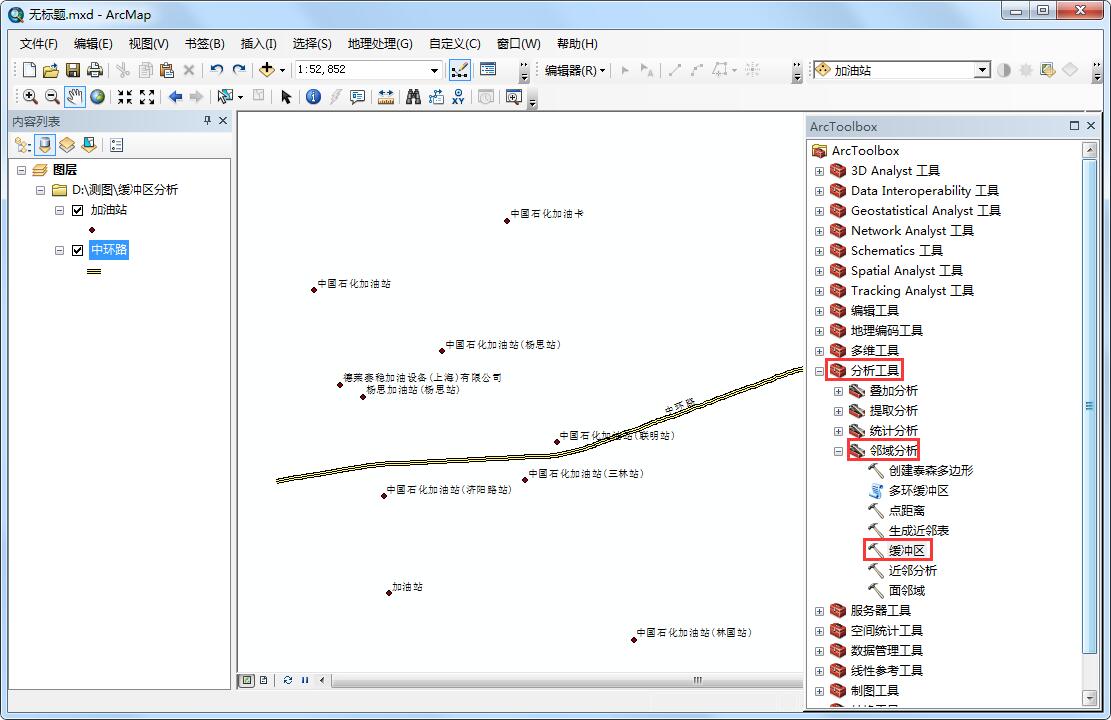Open the map scale 1:52,852 dropdown
The width and height of the screenshot is (1111, 720).
[434, 69]
